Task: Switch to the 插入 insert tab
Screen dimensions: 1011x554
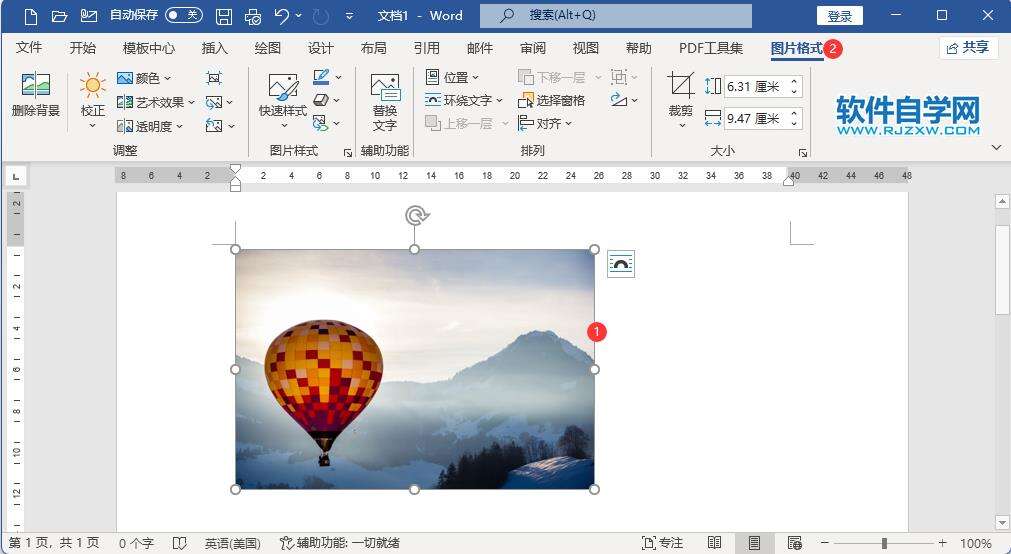Action: point(215,48)
